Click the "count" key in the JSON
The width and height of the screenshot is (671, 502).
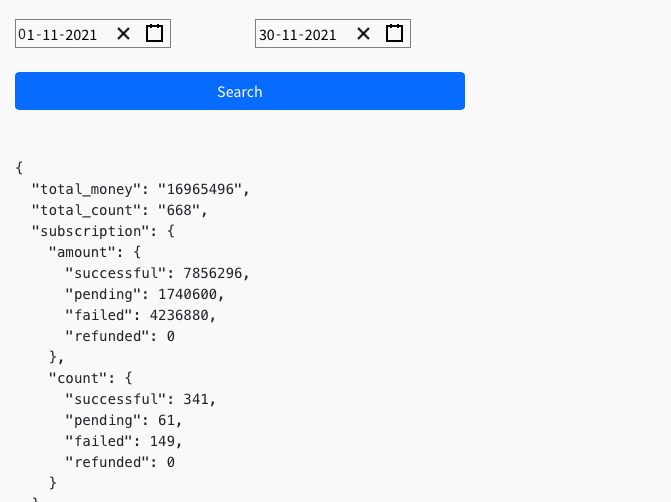(x=80, y=378)
